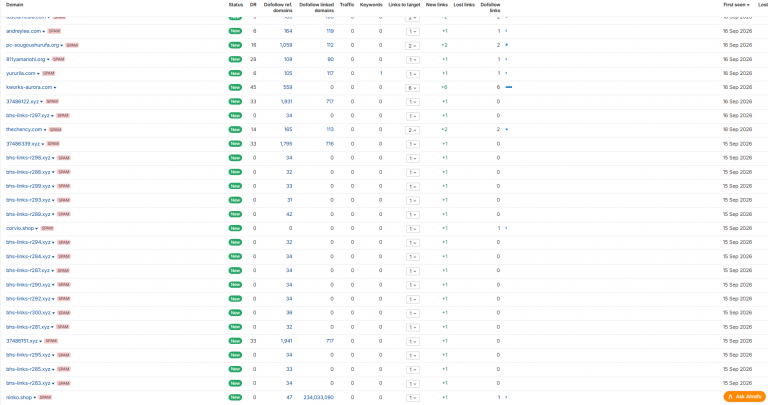This screenshot has height=405, width=768.
Task: Click SPAM badge on andreylee.com row
Action: click(54, 31)
